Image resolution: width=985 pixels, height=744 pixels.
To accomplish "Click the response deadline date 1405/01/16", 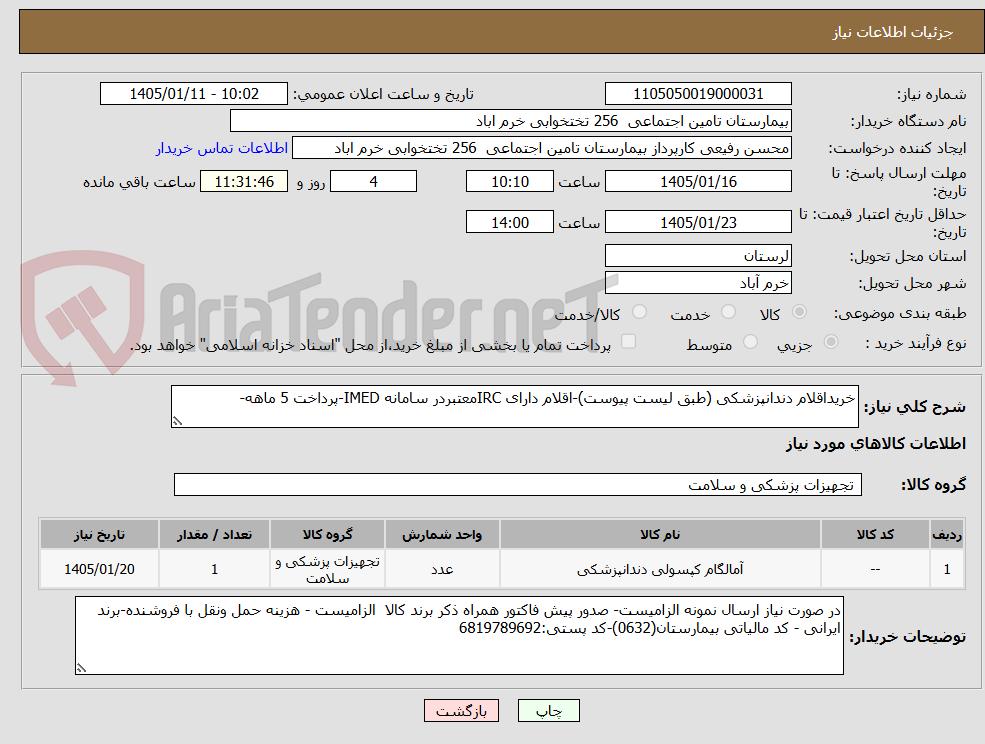I will click(x=698, y=182).
